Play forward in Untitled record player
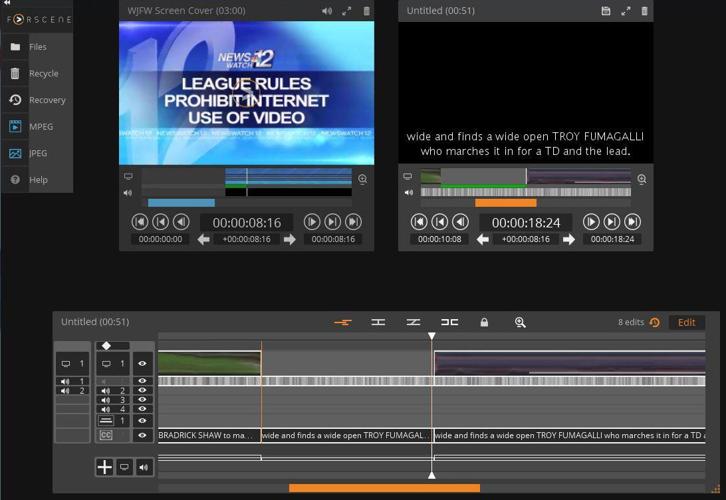This screenshot has width=726, height=500. tap(591, 222)
